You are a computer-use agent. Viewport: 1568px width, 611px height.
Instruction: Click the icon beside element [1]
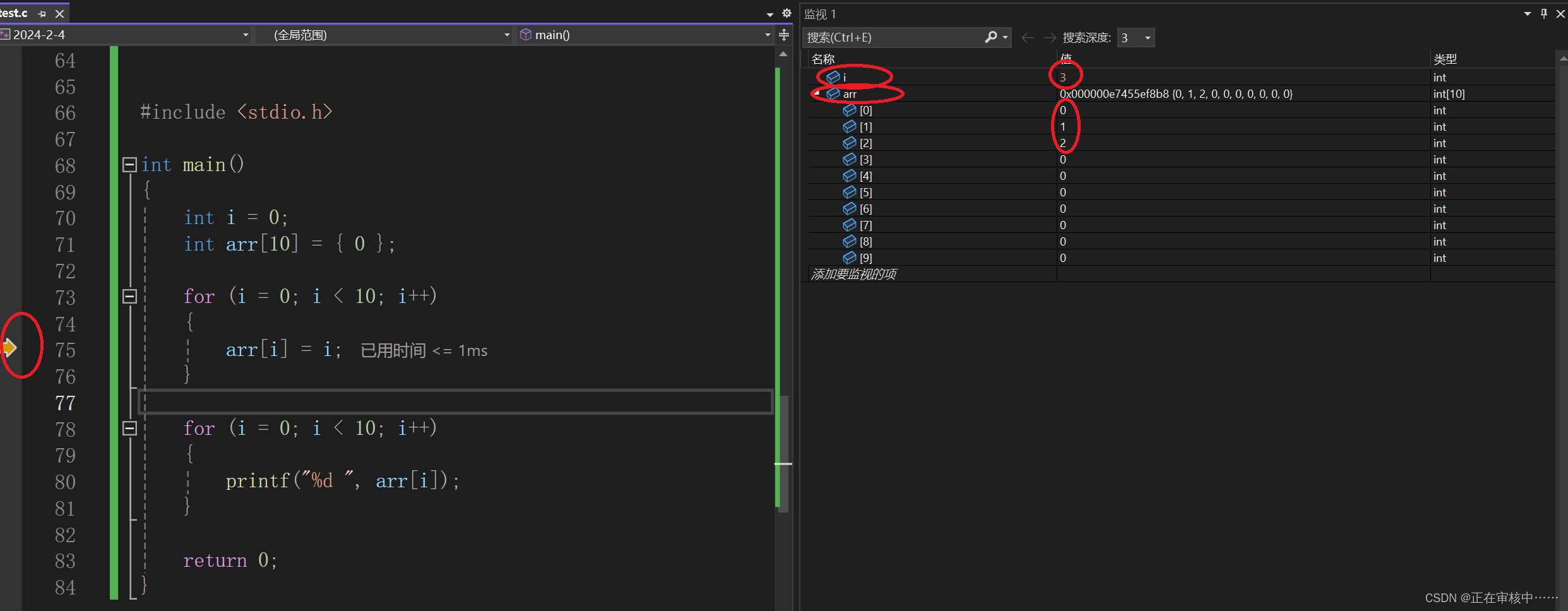[x=850, y=126]
